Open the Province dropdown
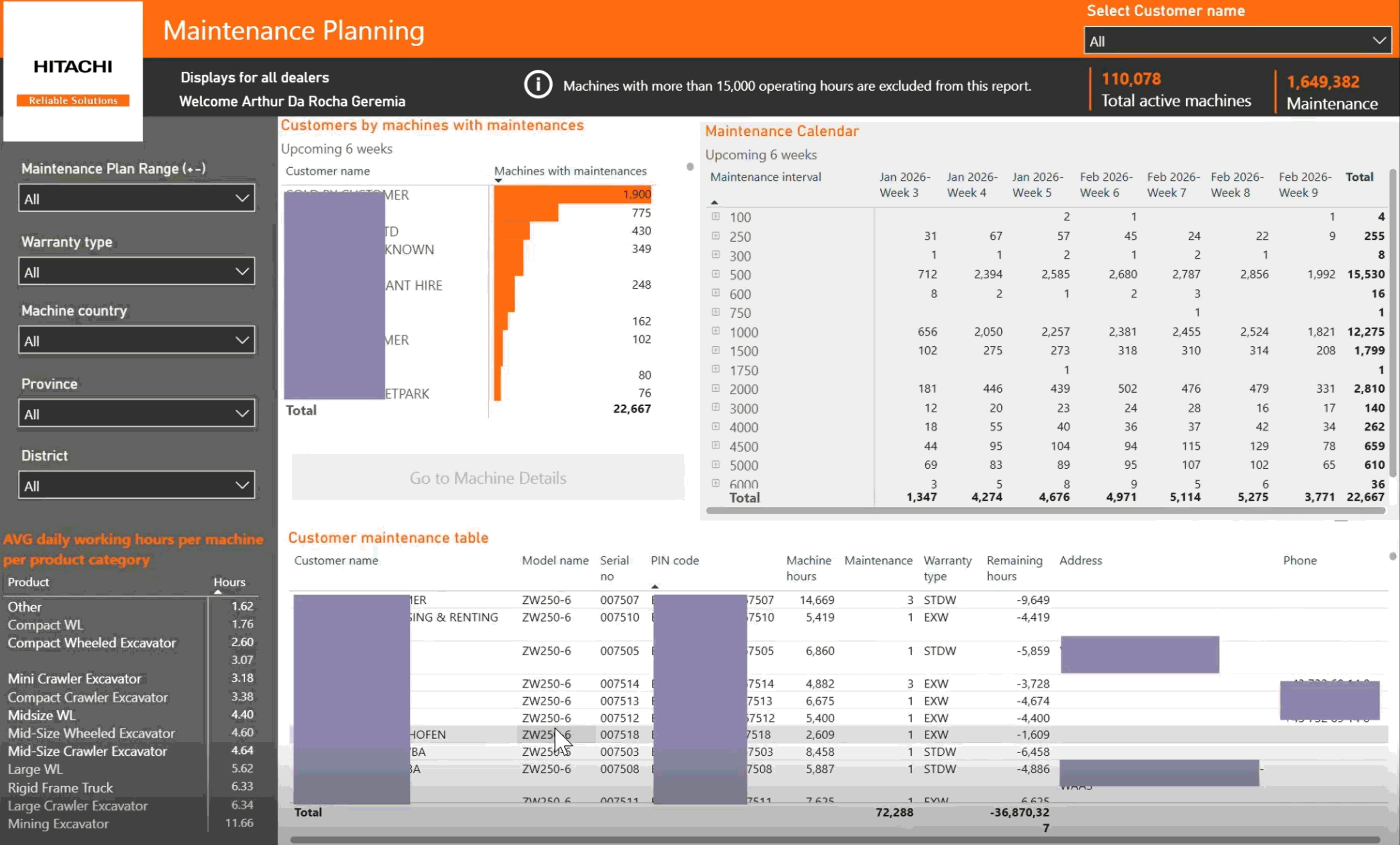The height and width of the screenshot is (845, 1400). 136,414
